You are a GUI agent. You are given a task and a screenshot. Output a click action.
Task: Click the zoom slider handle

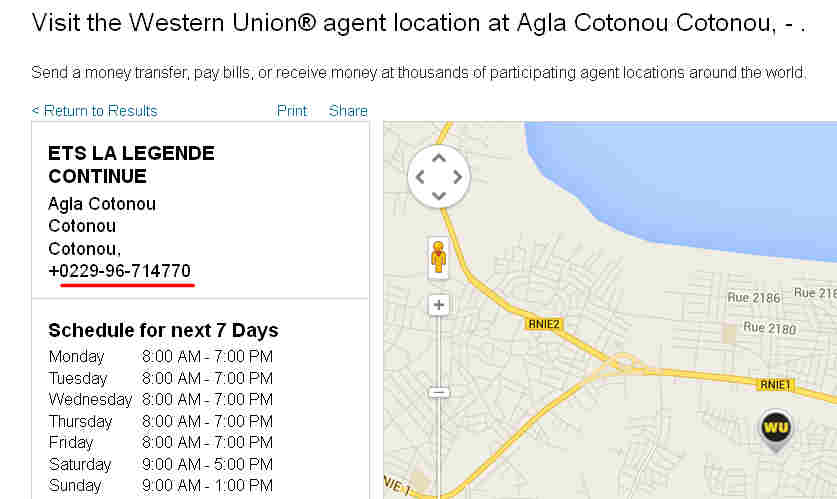tap(438, 392)
